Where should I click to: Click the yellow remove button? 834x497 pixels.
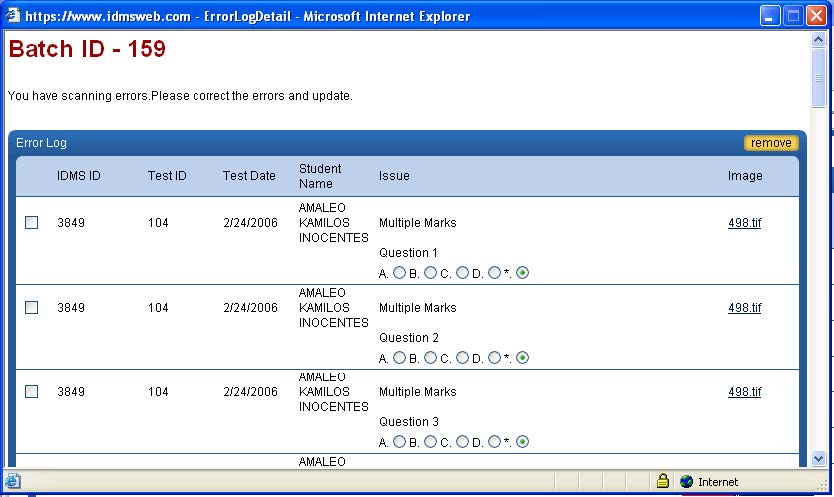pyautogui.click(x=771, y=143)
